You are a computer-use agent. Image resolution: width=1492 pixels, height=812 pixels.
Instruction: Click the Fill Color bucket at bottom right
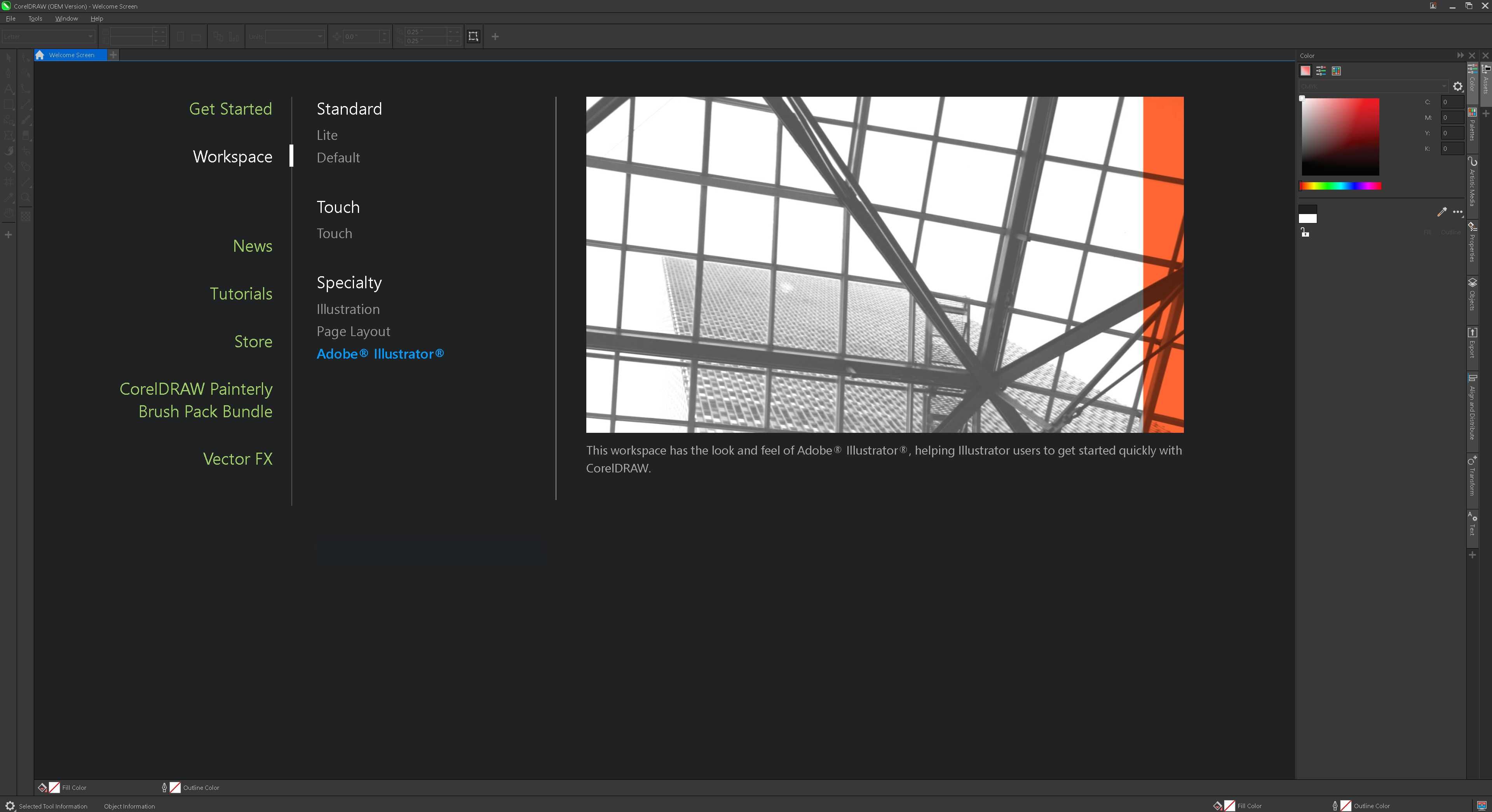pos(1217,806)
